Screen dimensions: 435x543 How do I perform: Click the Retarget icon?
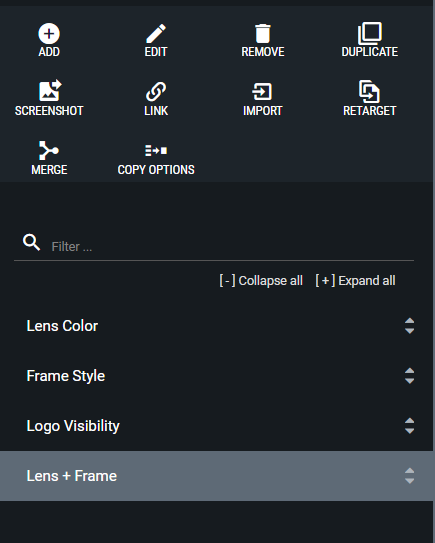[369, 91]
